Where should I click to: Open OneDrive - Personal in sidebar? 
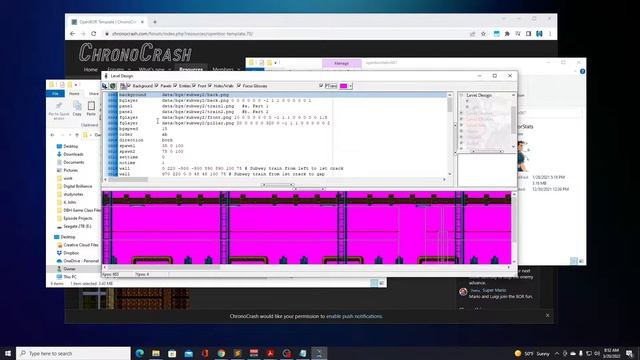tap(78, 261)
